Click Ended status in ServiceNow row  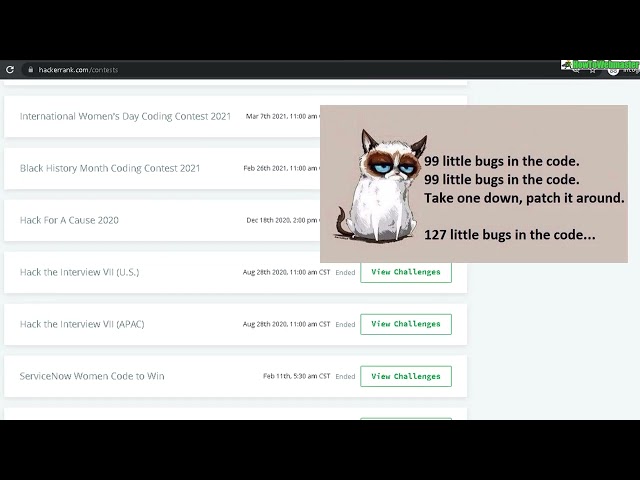coord(345,376)
